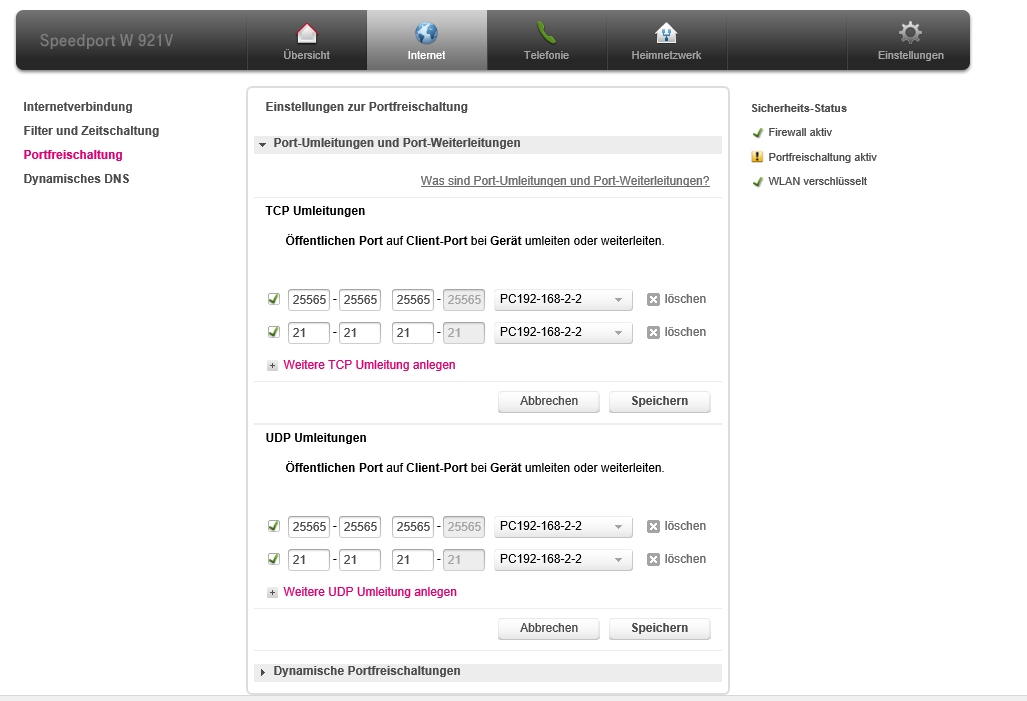1027x701 pixels.
Task: Open the Telefonie phone icon
Action: (546, 33)
